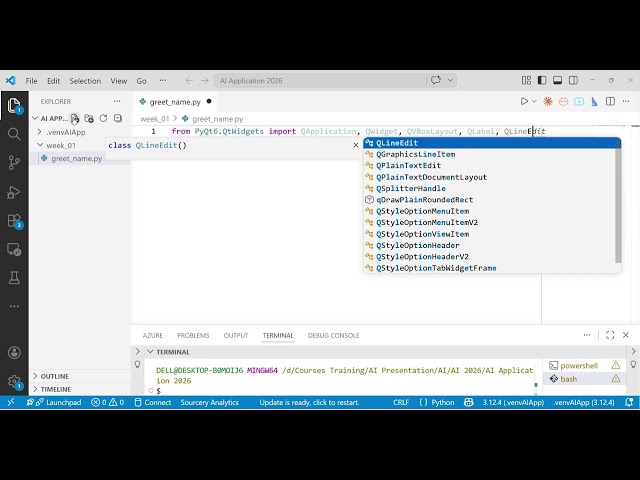Click the blue triangle icon in editor toolbar
Image resolution: width=640 pixels, height=480 pixels.
pos(594,101)
